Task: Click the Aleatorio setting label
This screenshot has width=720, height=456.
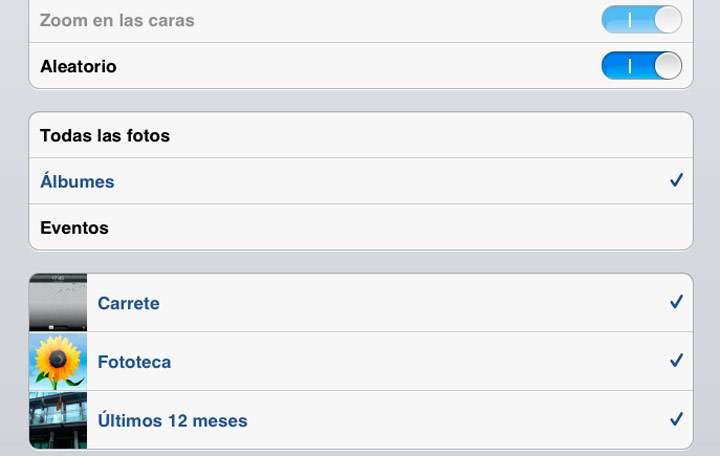Action: click(x=78, y=67)
